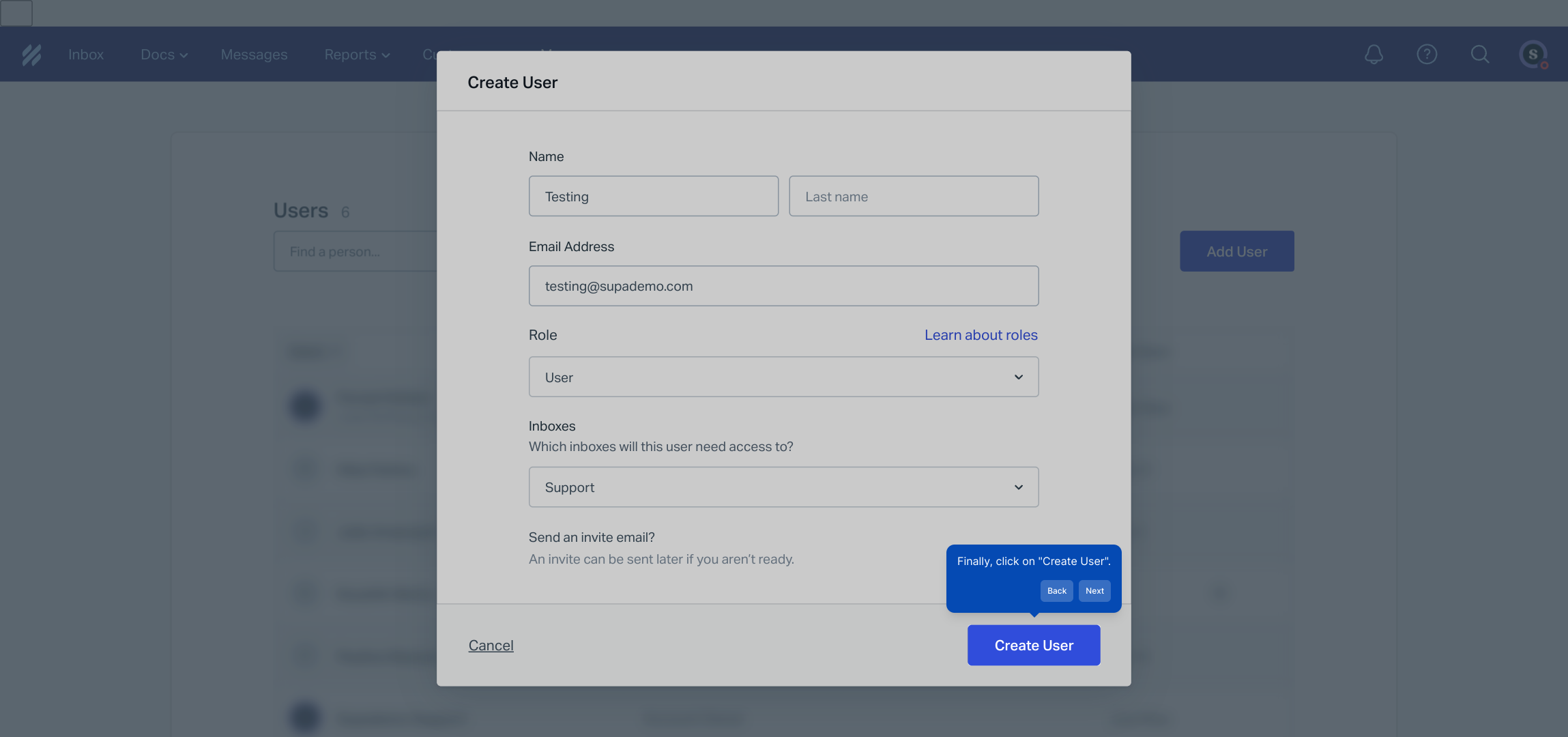
Task: Click the Cancel link
Action: [491, 646]
